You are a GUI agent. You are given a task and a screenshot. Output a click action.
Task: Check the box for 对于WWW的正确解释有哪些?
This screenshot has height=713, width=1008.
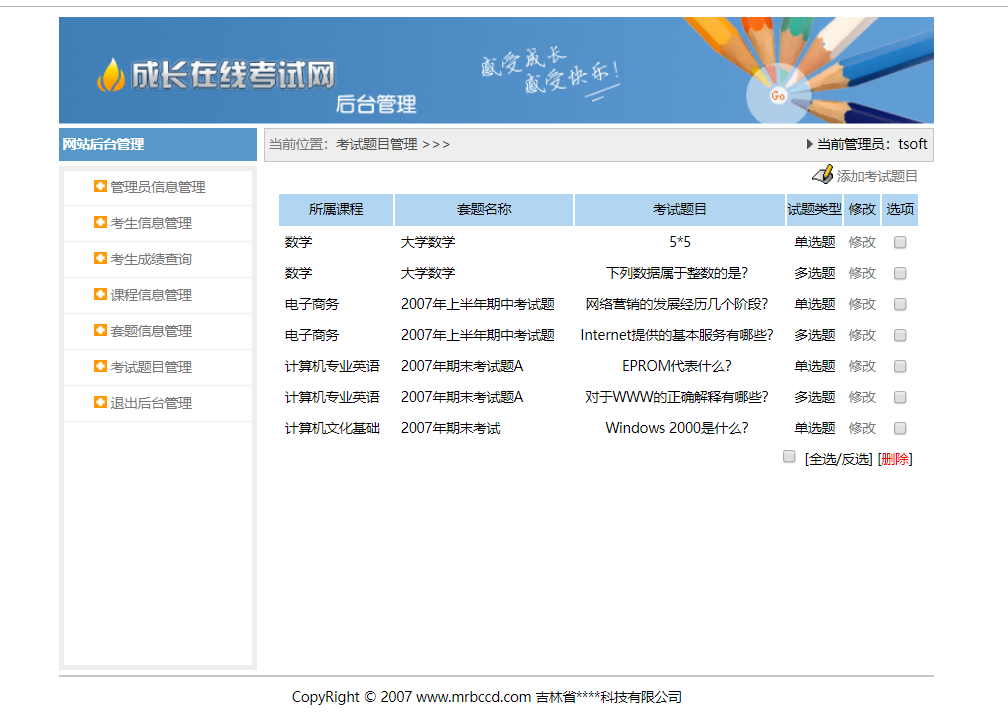click(x=900, y=397)
